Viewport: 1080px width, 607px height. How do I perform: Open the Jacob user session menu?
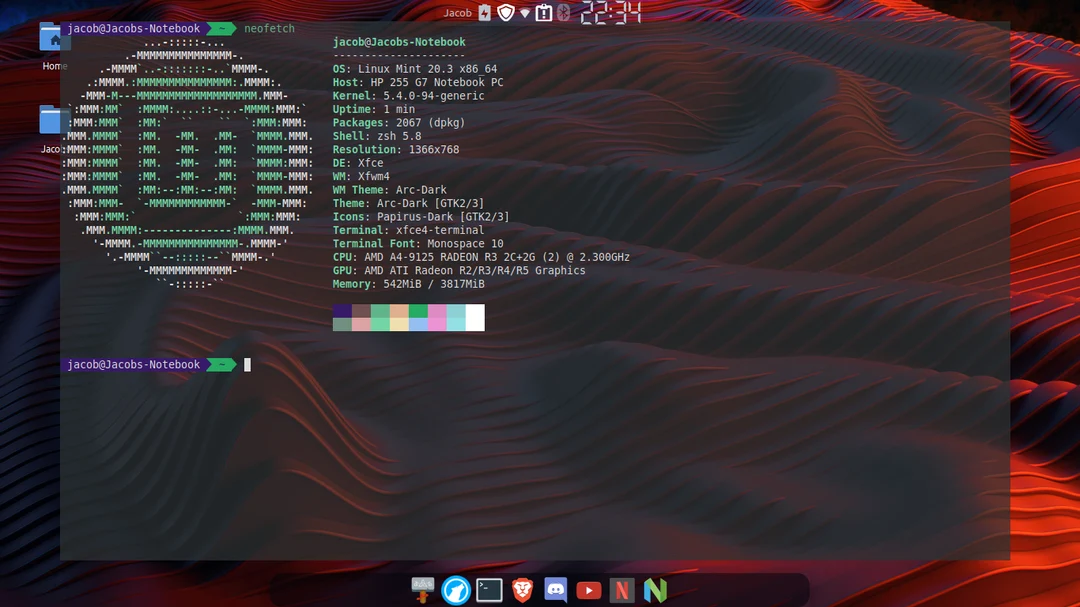point(457,12)
